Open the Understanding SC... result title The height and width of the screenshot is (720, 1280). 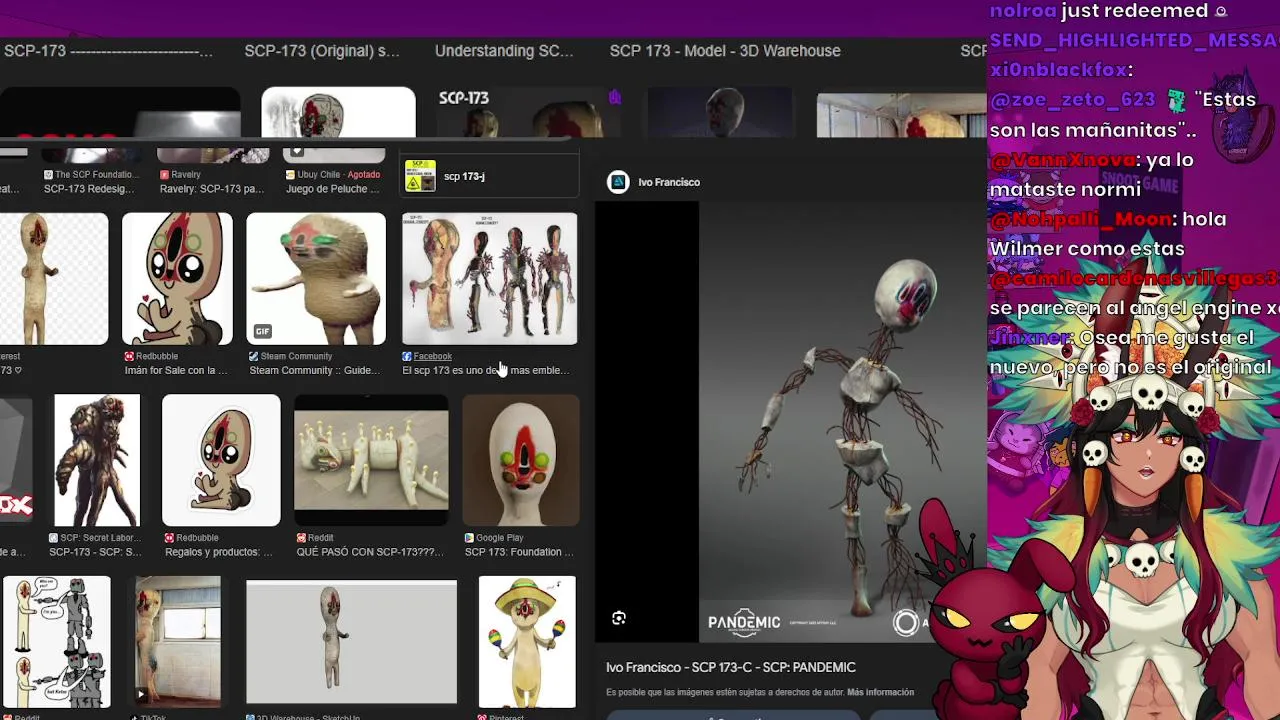(504, 51)
